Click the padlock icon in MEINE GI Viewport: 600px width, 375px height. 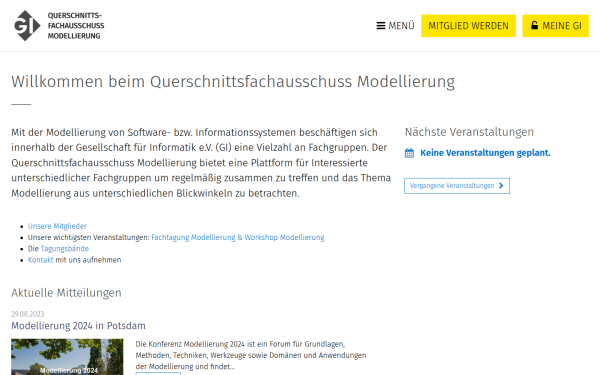(x=534, y=25)
